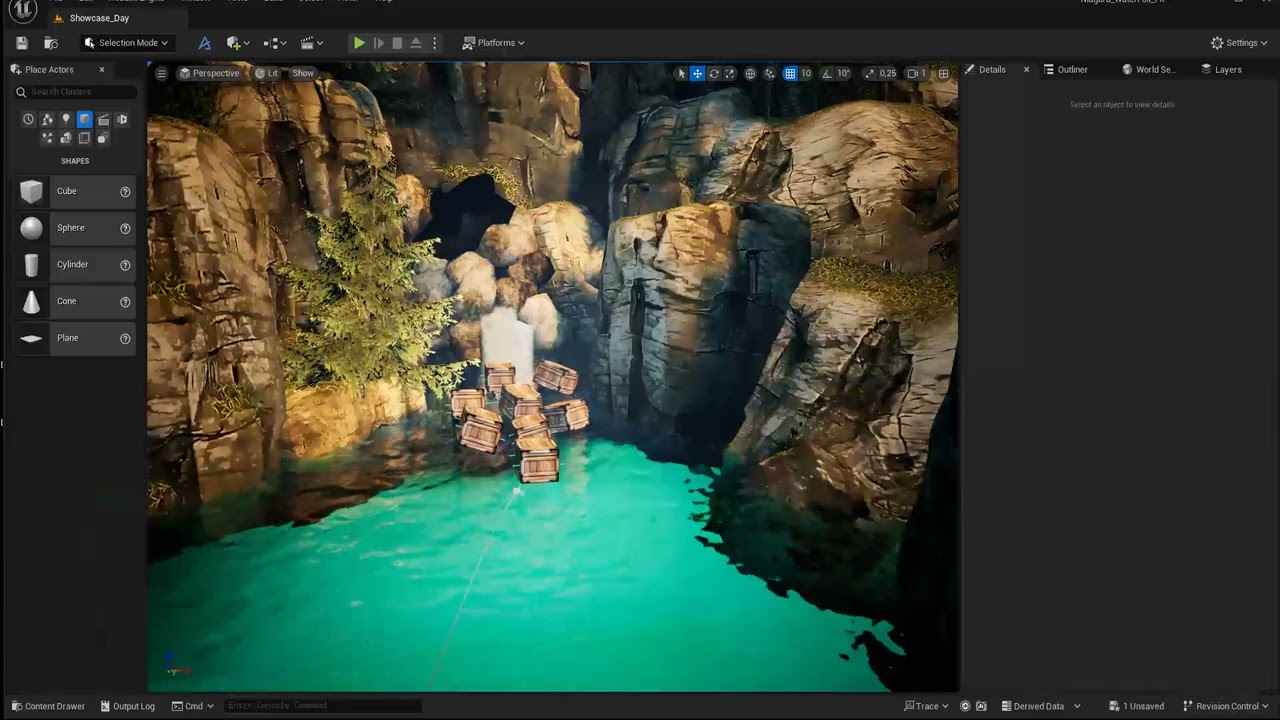Open the viewport Show flags menu
The width and height of the screenshot is (1280, 720).
(x=303, y=73)
